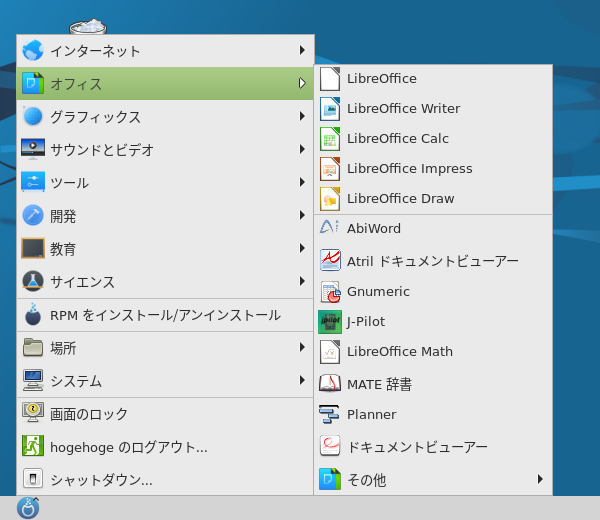Click the グラフィックス sphere icon

tap(33, 116)
